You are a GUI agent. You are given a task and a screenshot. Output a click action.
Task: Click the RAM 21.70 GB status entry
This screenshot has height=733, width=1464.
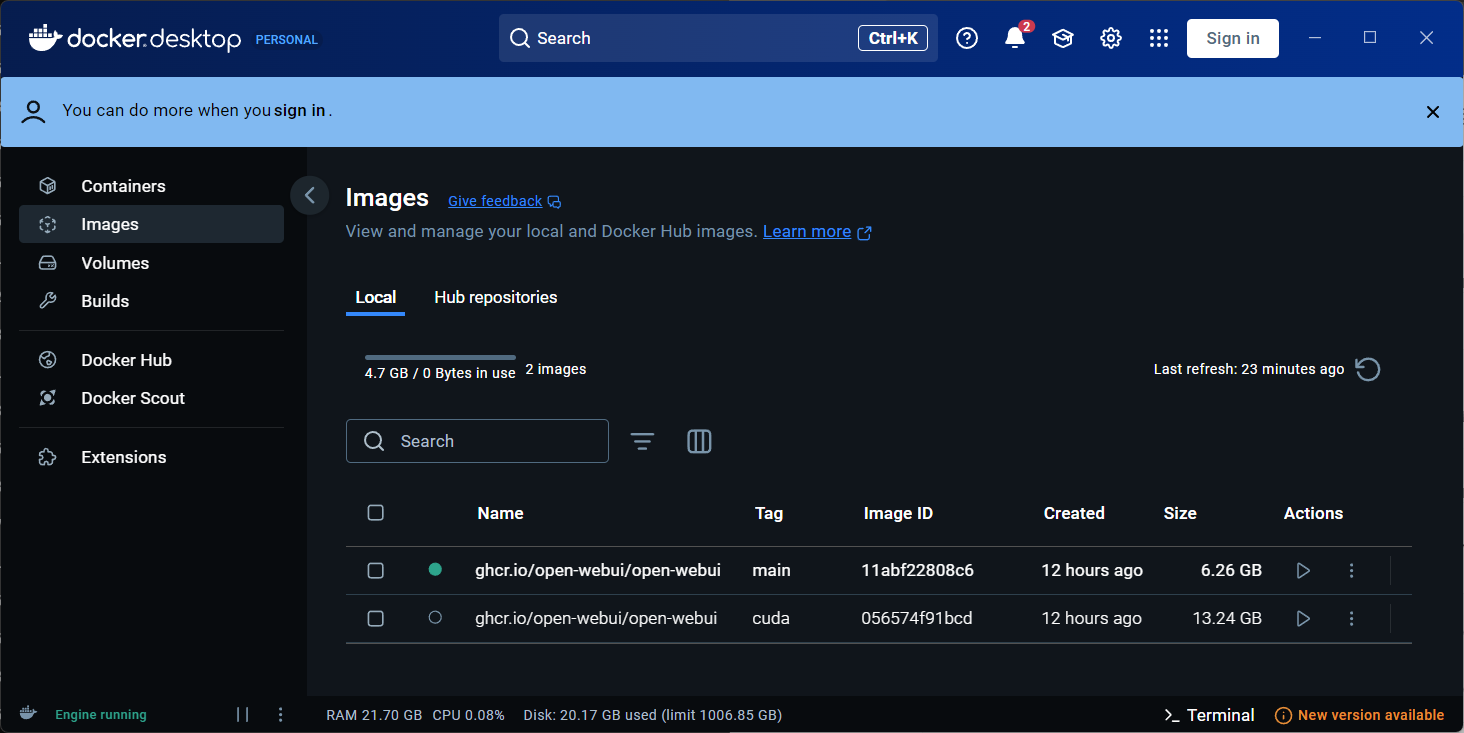click(x=374, y=715)
